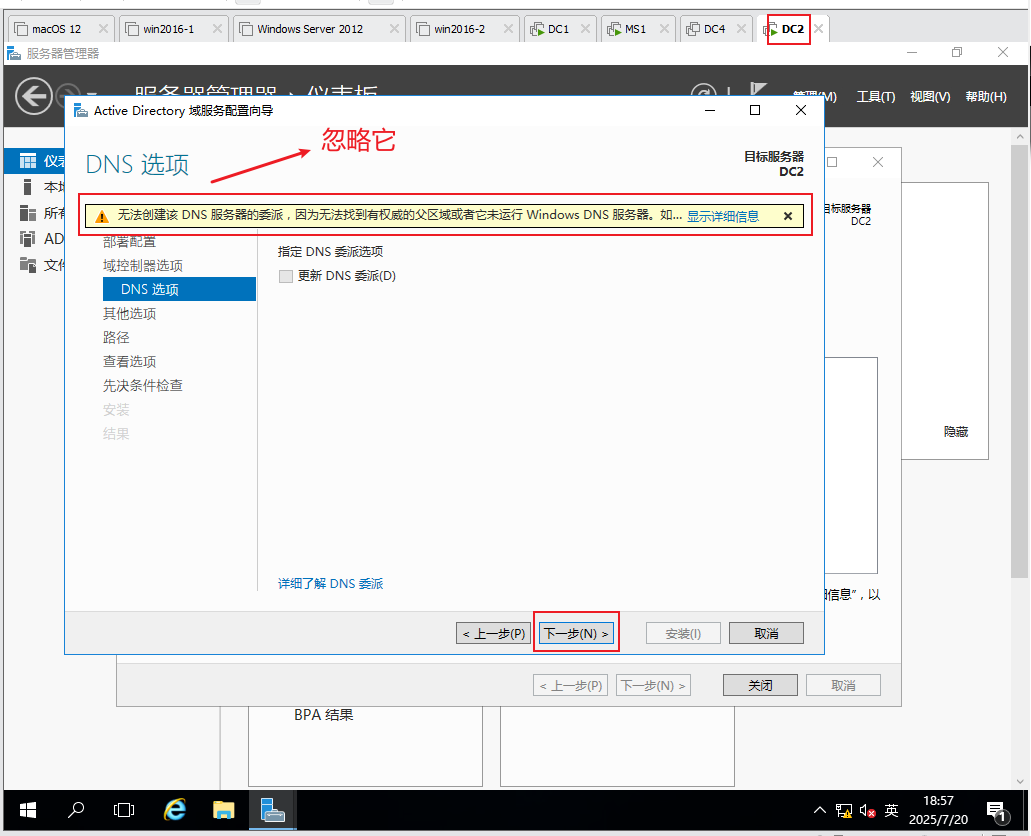This screenshot has width=1031, height=836.
Task: Open the Help menu in Server Manager
Action: pos(986,97)
